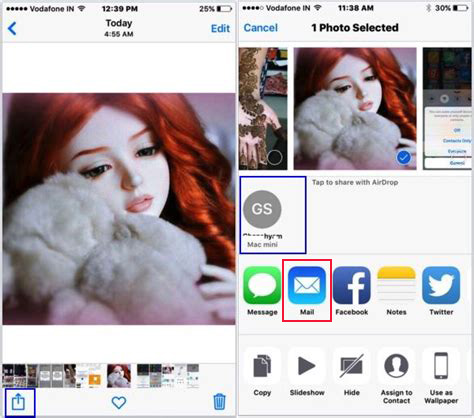Image resolution: width=474 pixels, height=418 pixels.
Task: Share via the Message app icon
Action: point(262,291)
